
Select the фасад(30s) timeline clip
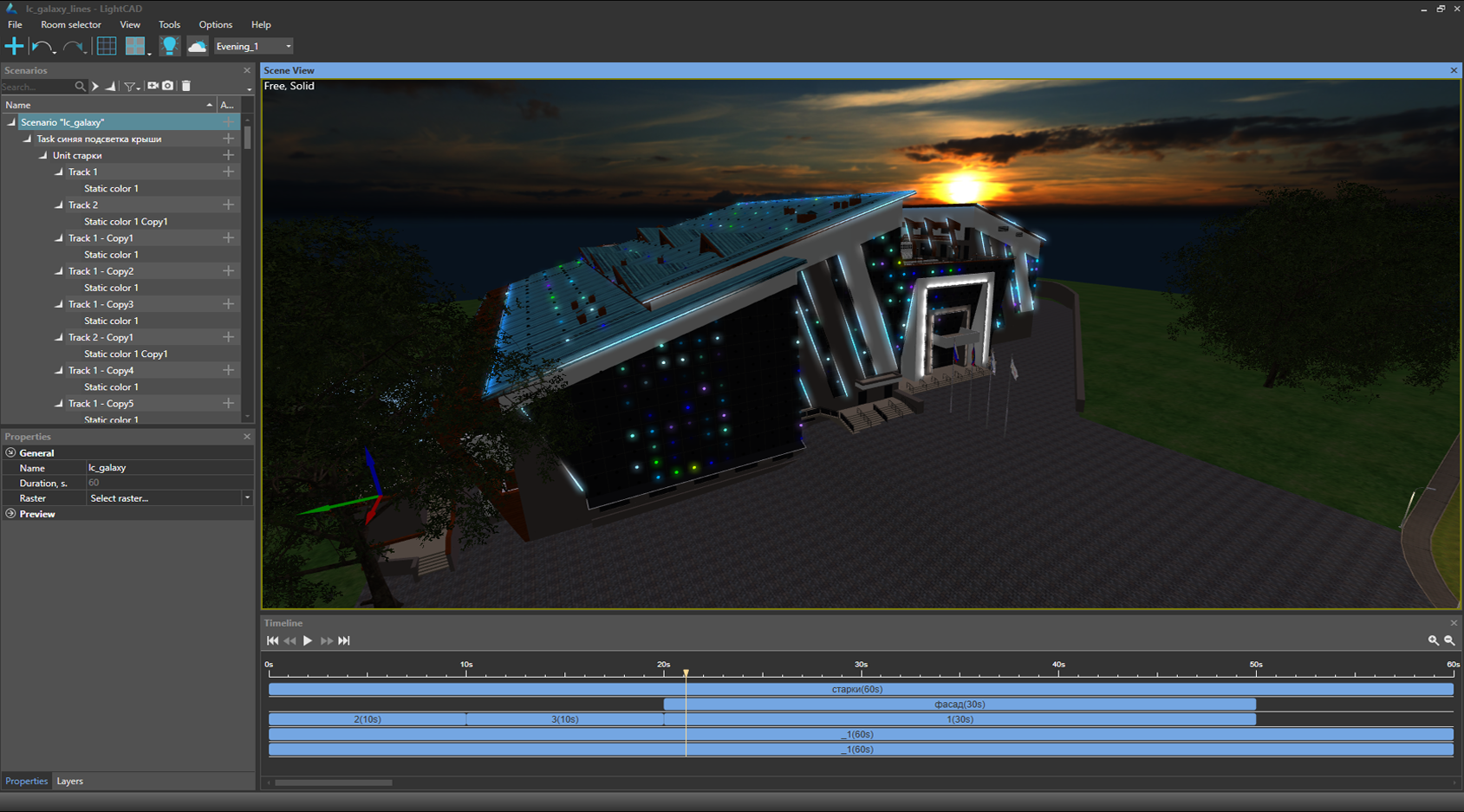coord(959,705)
